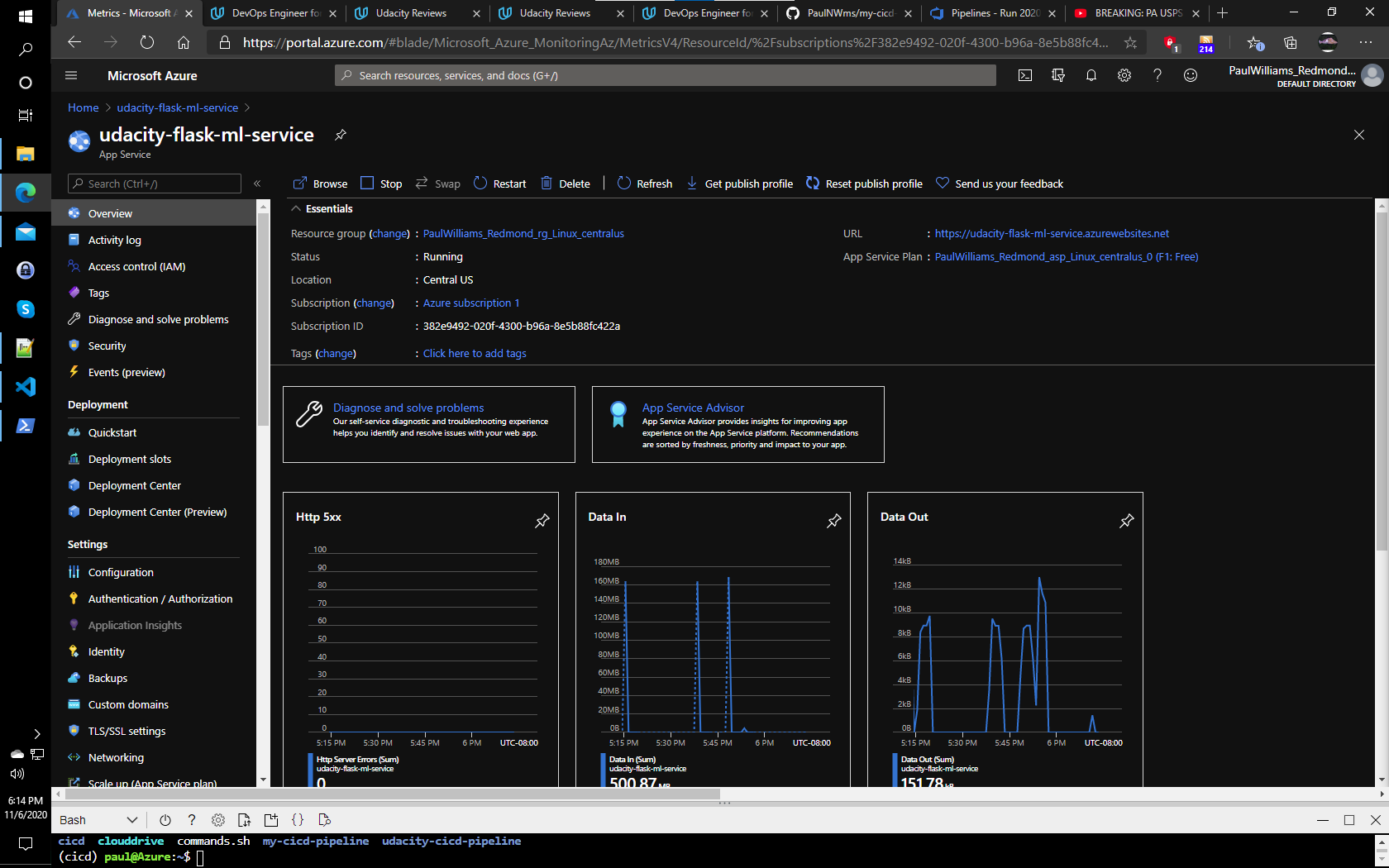The height and width of the screenshot is (868, 1389).
Task: Open the resource group link PaulWilliams_Redmond_rg_Linux_centralus
Action: [523, 234]
